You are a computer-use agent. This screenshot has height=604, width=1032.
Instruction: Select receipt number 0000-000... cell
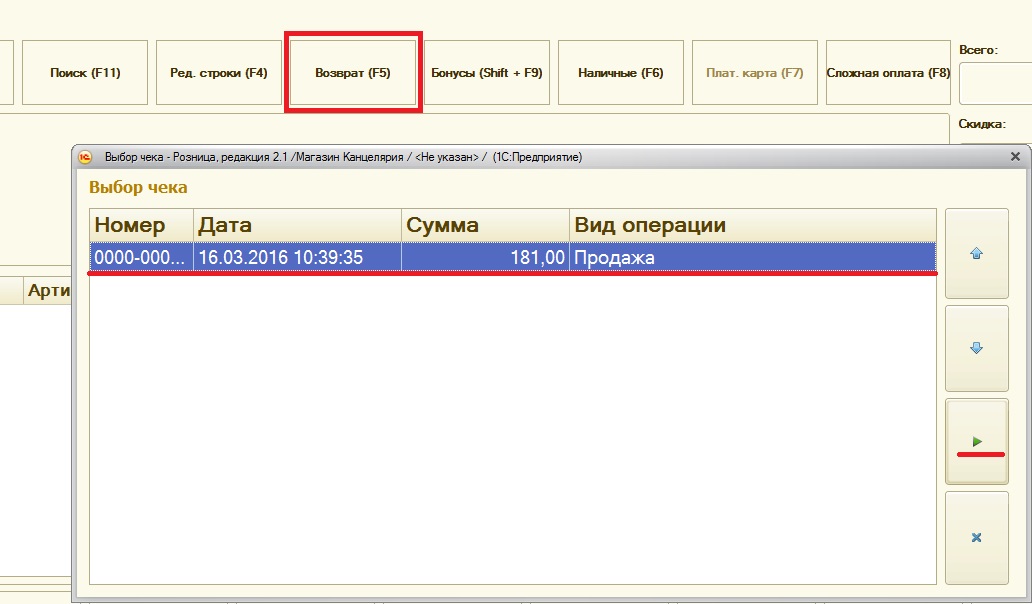[x=142, y=257]
